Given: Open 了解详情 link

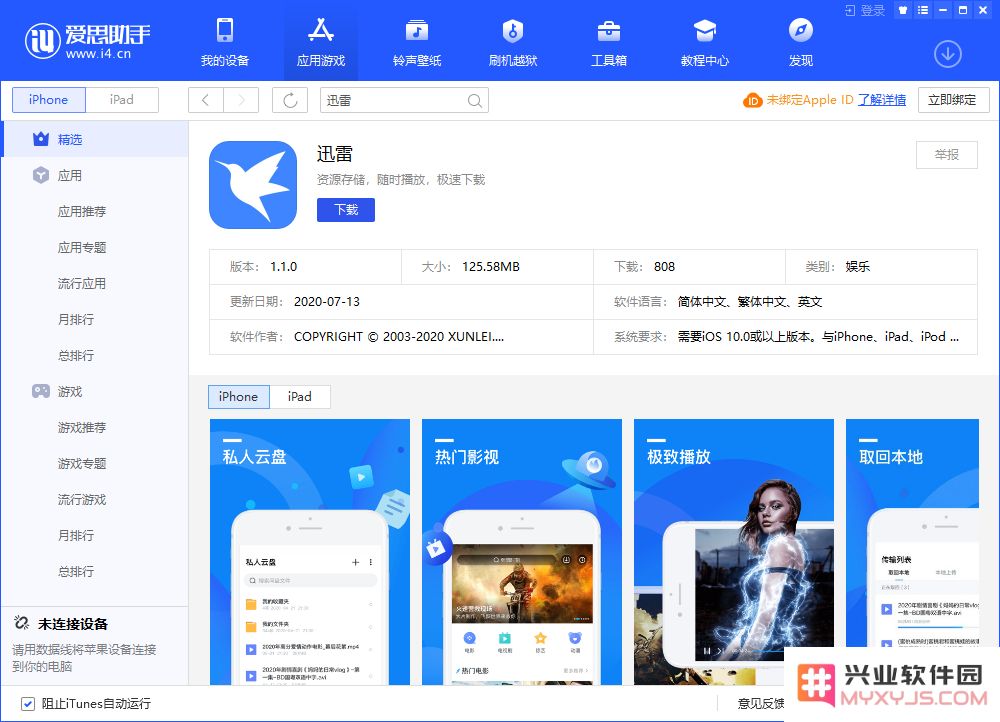Looking at the screenshot, I should point(881,100).
